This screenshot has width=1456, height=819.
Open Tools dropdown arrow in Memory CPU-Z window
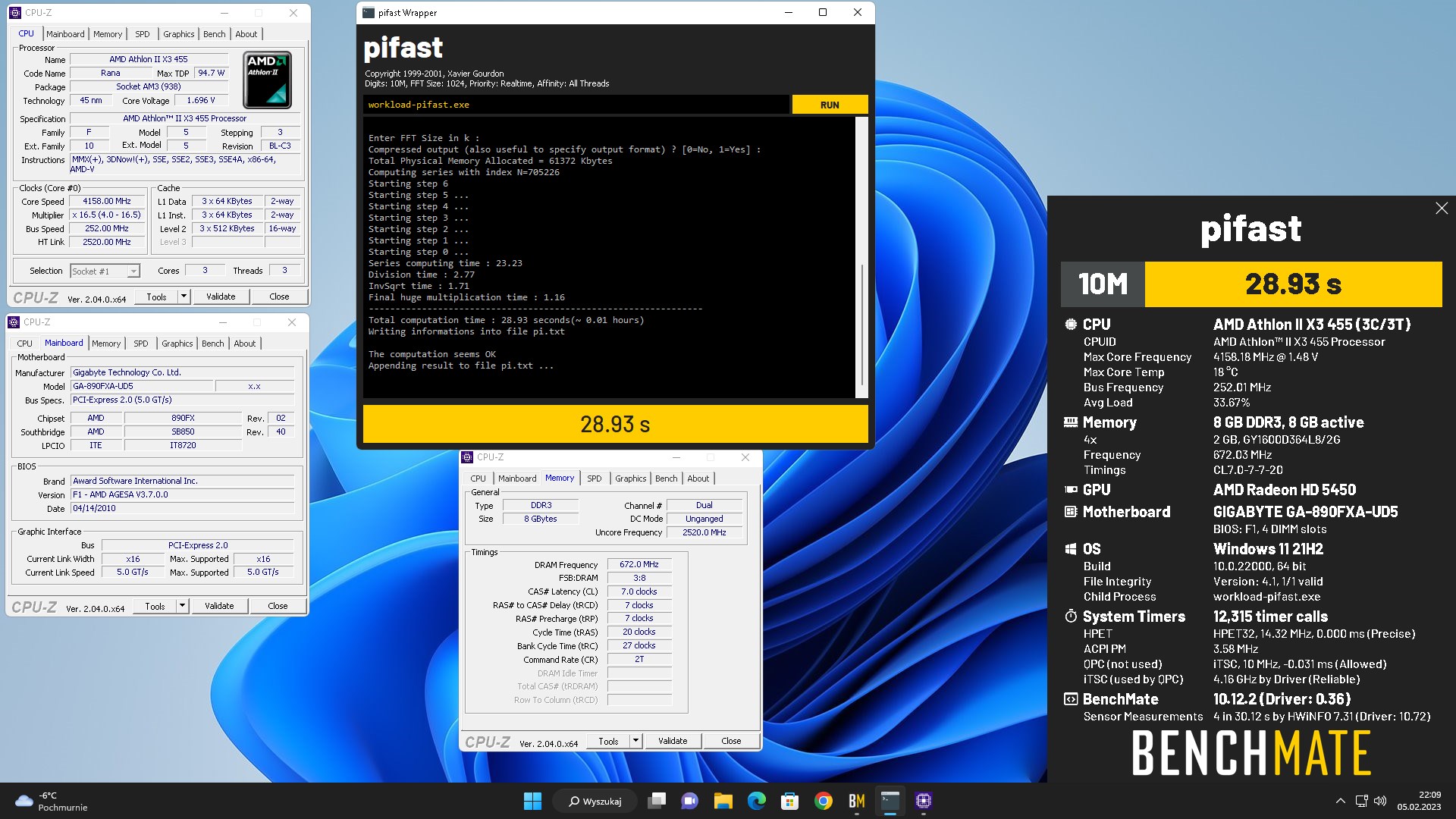pyautogui.click(x=635, y=741)
